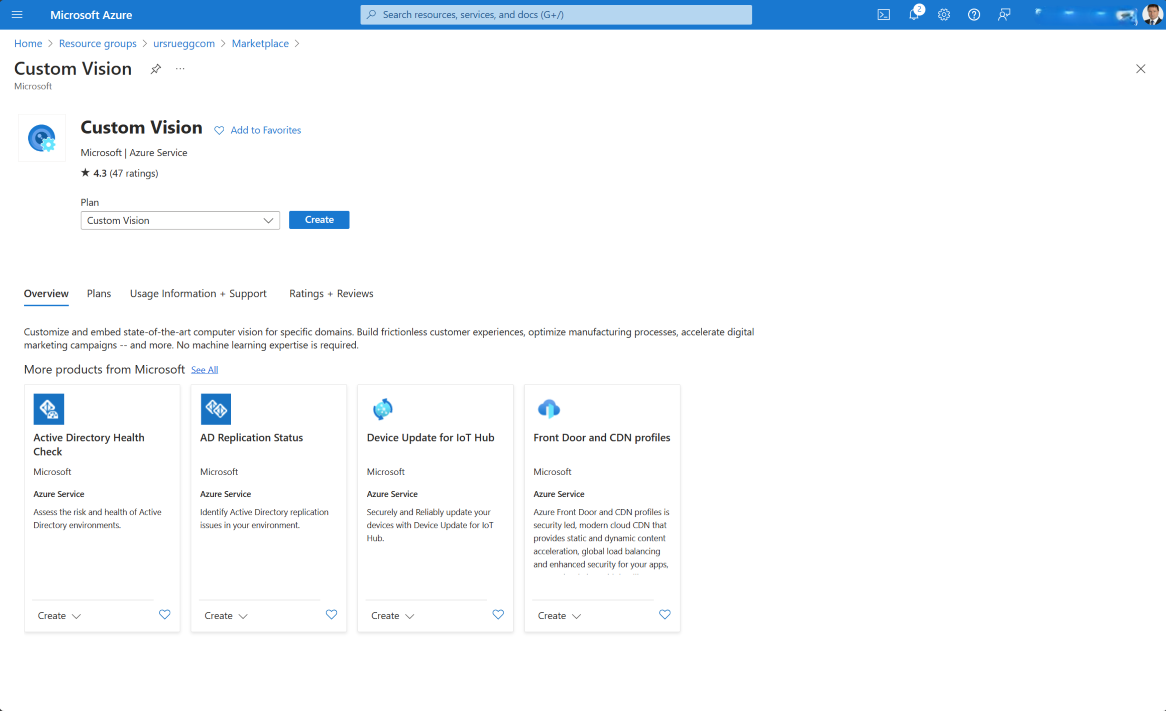Click the blue Create button
Image resolution: width=1166 pixels, height=711 pixels.
pos(319,219)
